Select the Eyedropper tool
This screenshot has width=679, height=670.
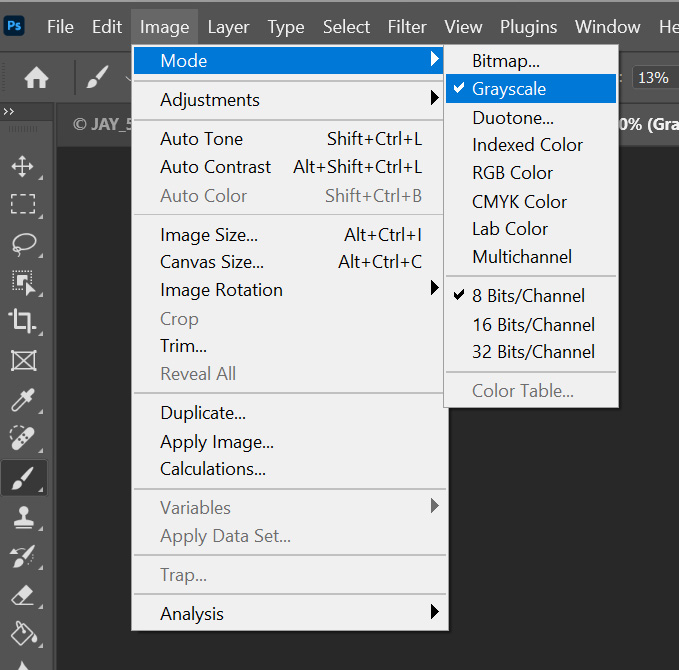[x=23, y=400]
